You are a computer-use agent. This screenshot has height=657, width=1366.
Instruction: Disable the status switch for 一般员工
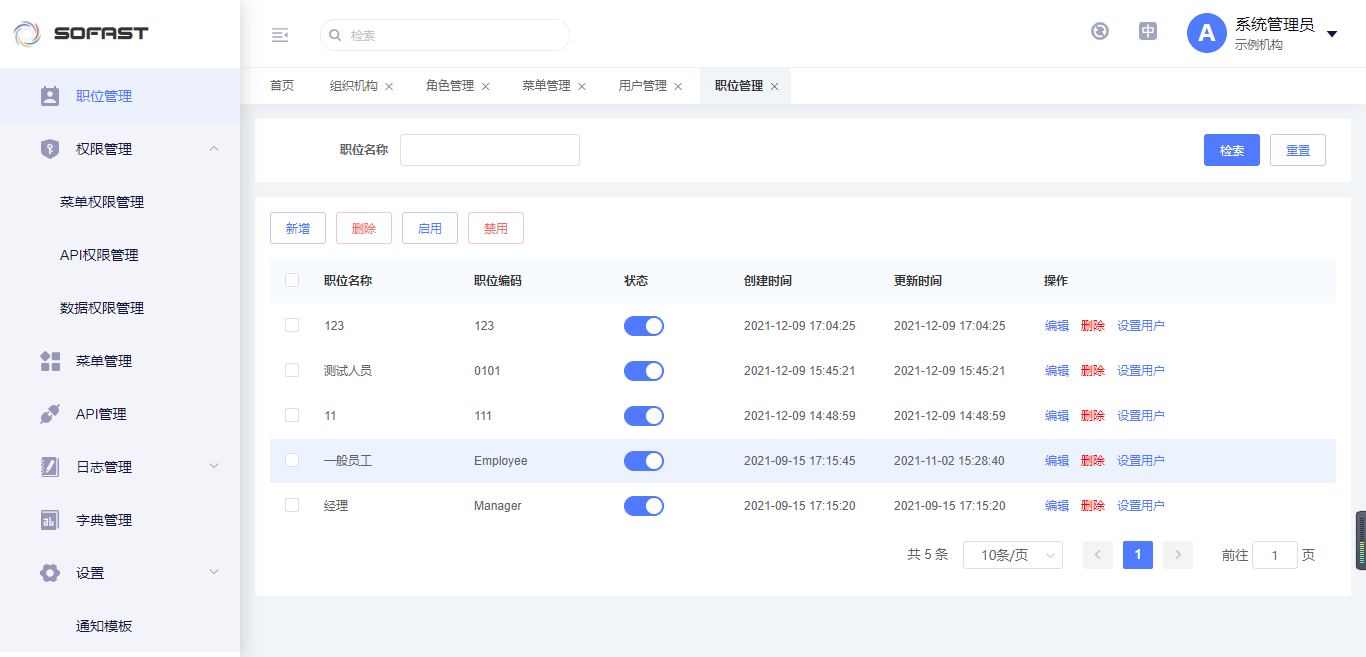point(644,461)
